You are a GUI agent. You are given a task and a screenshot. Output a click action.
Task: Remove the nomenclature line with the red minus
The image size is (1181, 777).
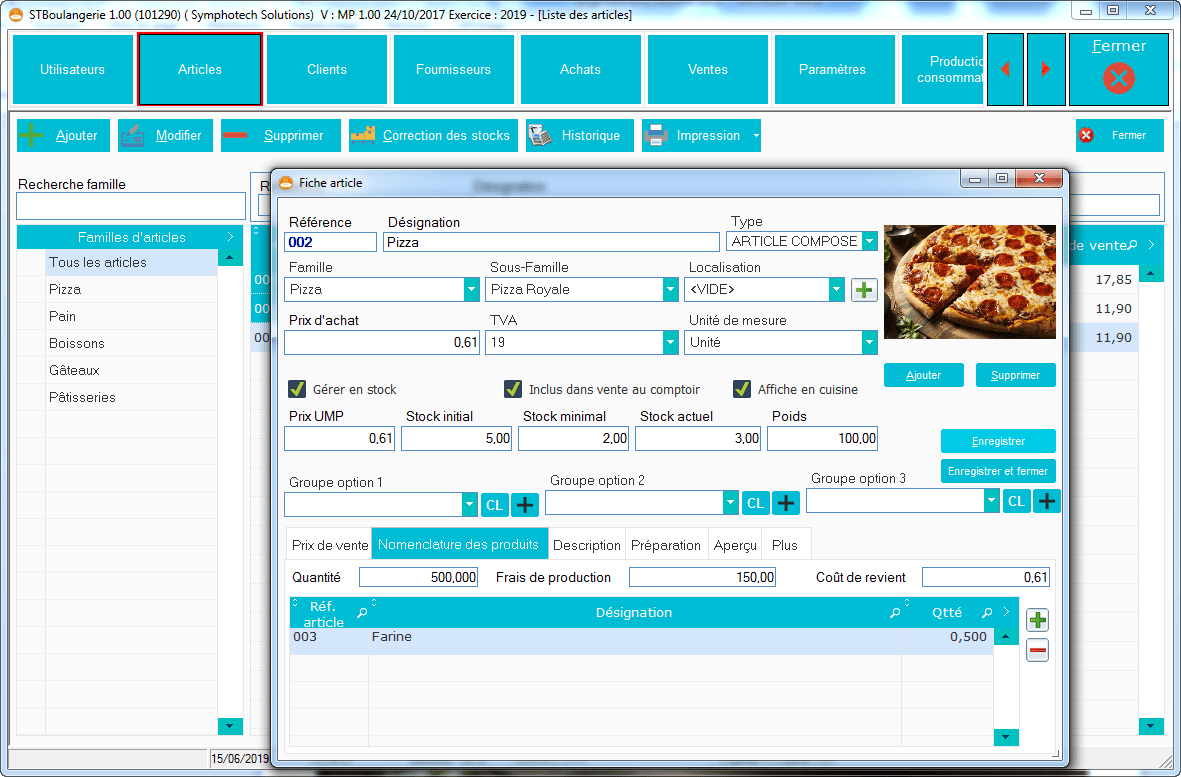(1037, 651)
